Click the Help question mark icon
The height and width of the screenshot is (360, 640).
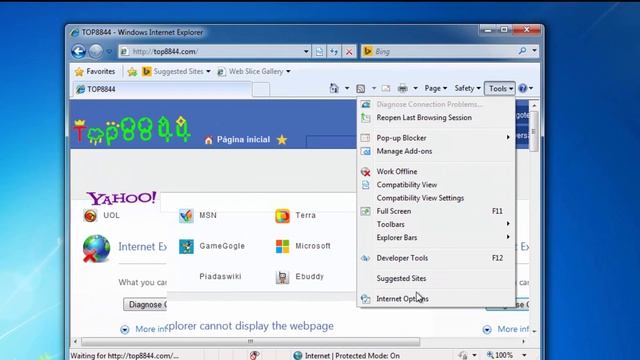coord(523,88)
